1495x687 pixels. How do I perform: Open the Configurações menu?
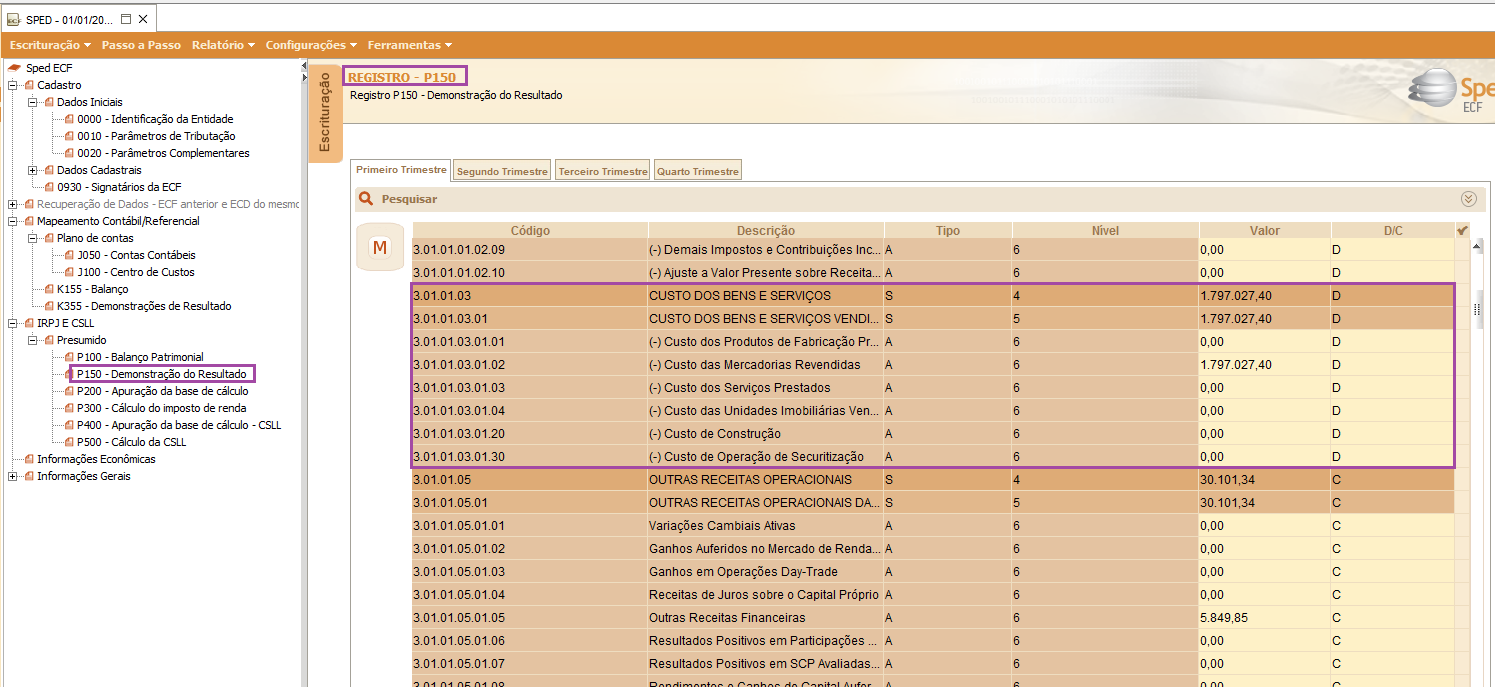pos(312,45)
